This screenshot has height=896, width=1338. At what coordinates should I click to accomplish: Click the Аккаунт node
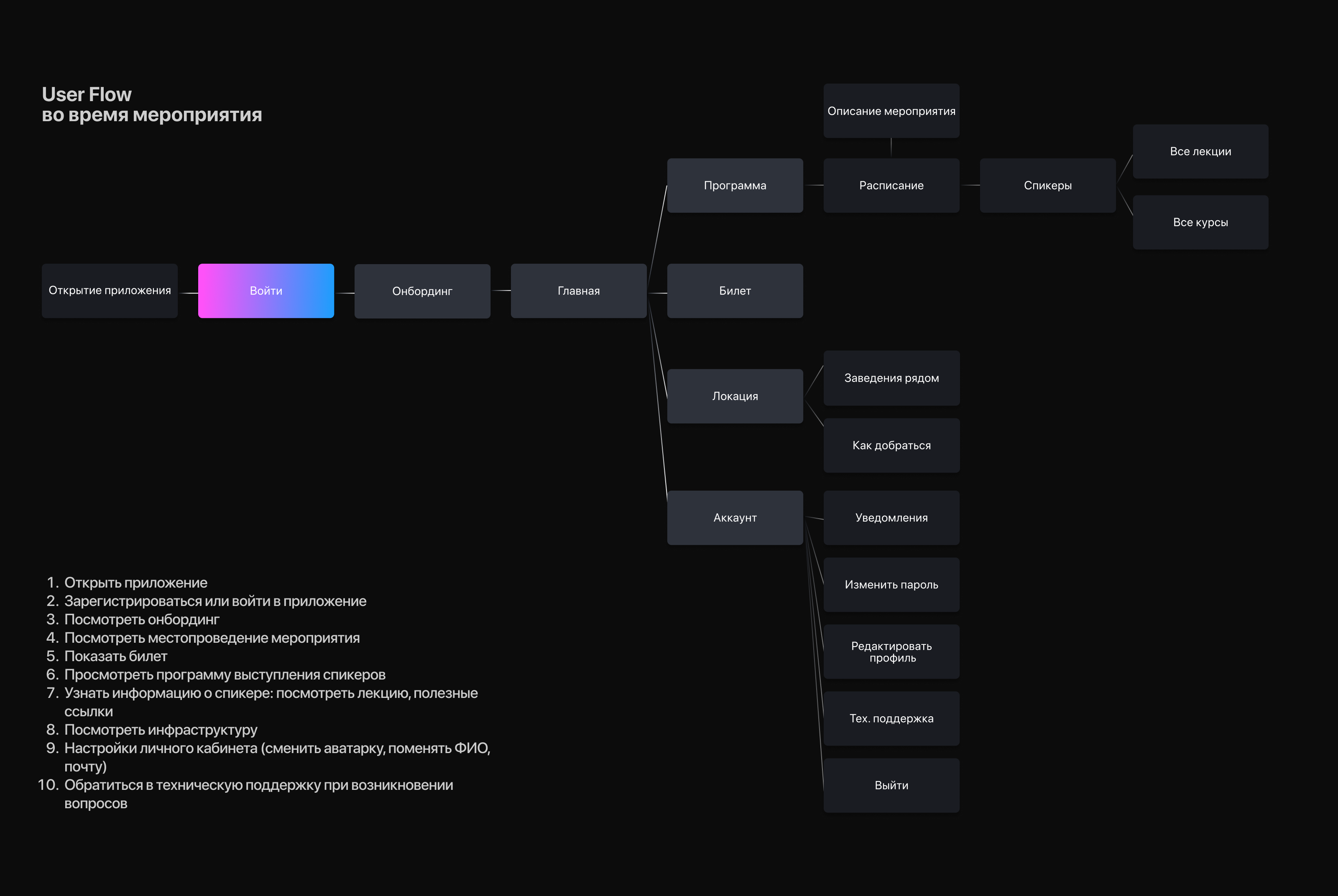(735, 518)
